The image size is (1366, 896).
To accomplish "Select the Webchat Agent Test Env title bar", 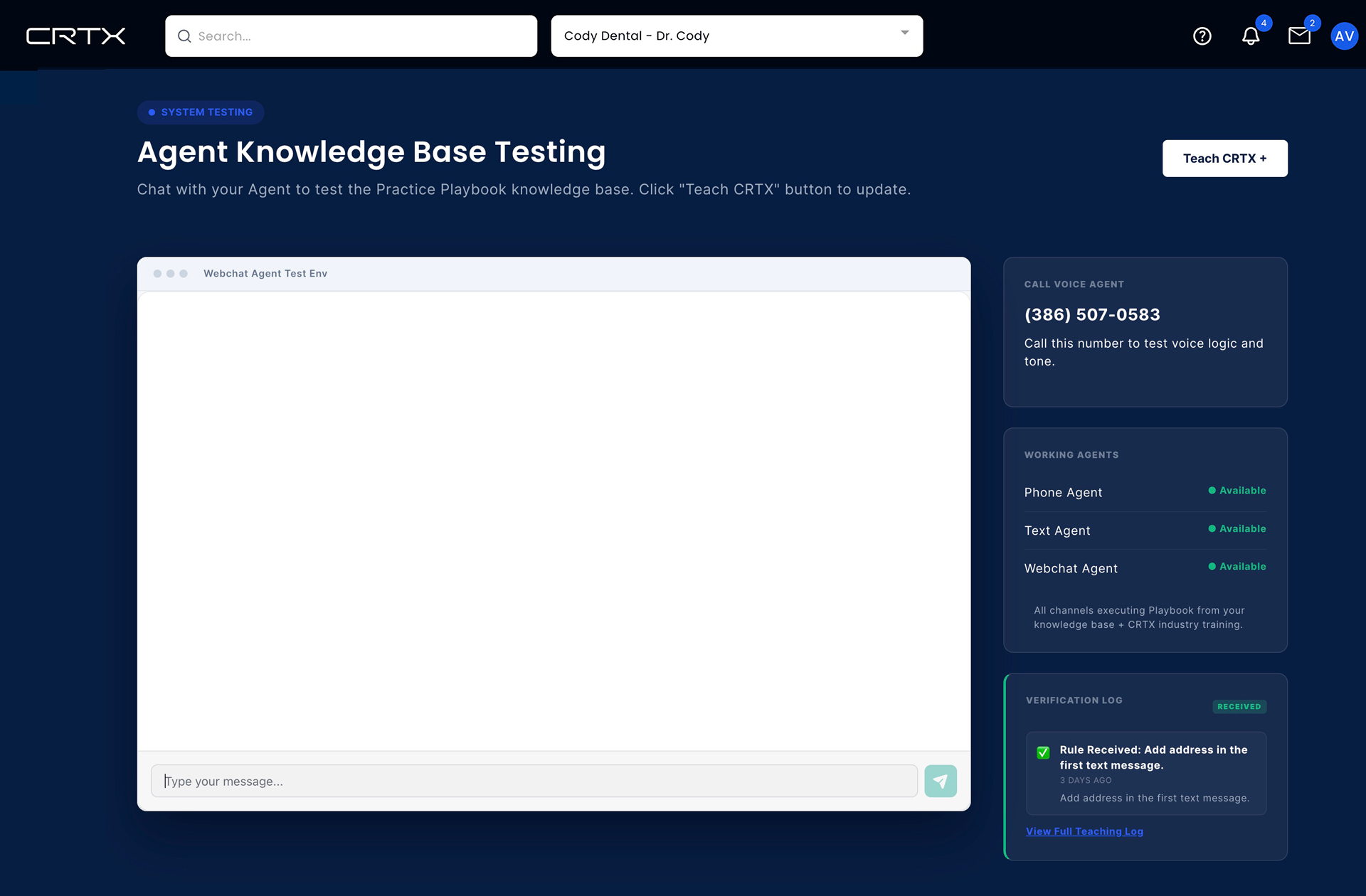I will point(265,273).
